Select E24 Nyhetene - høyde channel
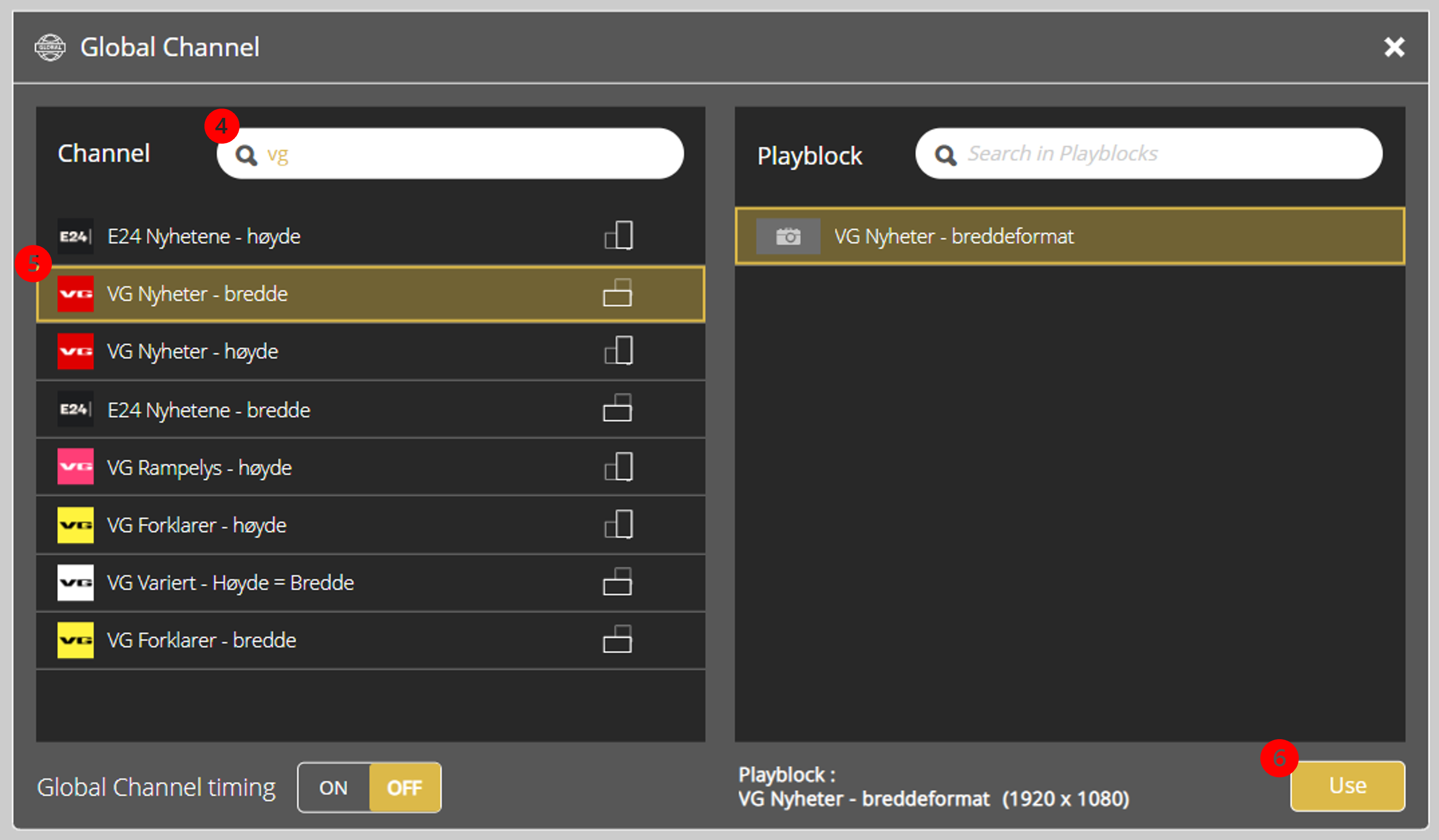 tap(371, 236)
